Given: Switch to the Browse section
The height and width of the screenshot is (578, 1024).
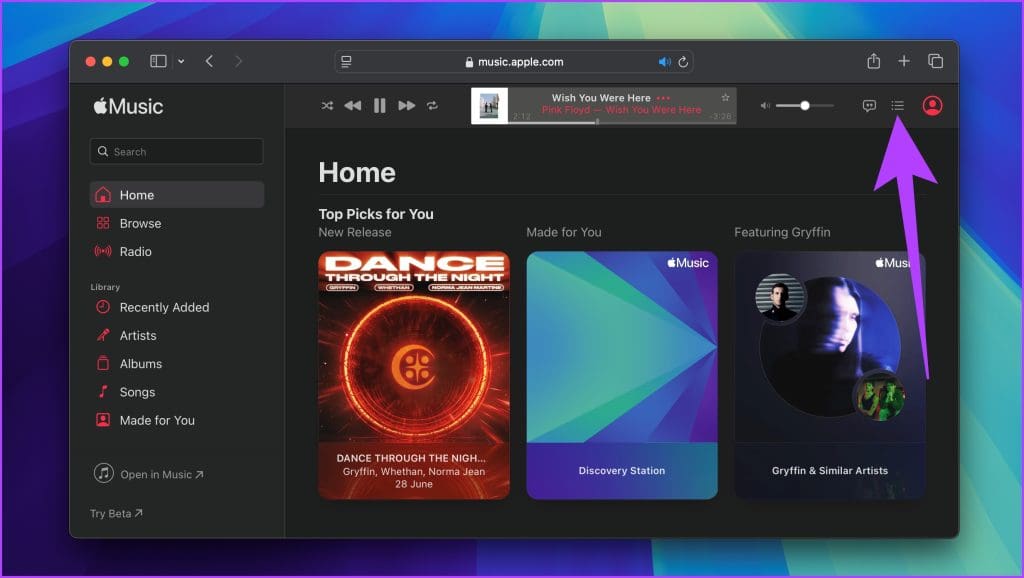Looking at the screenshot, I should pyautogui.click(x=139, y=223).
